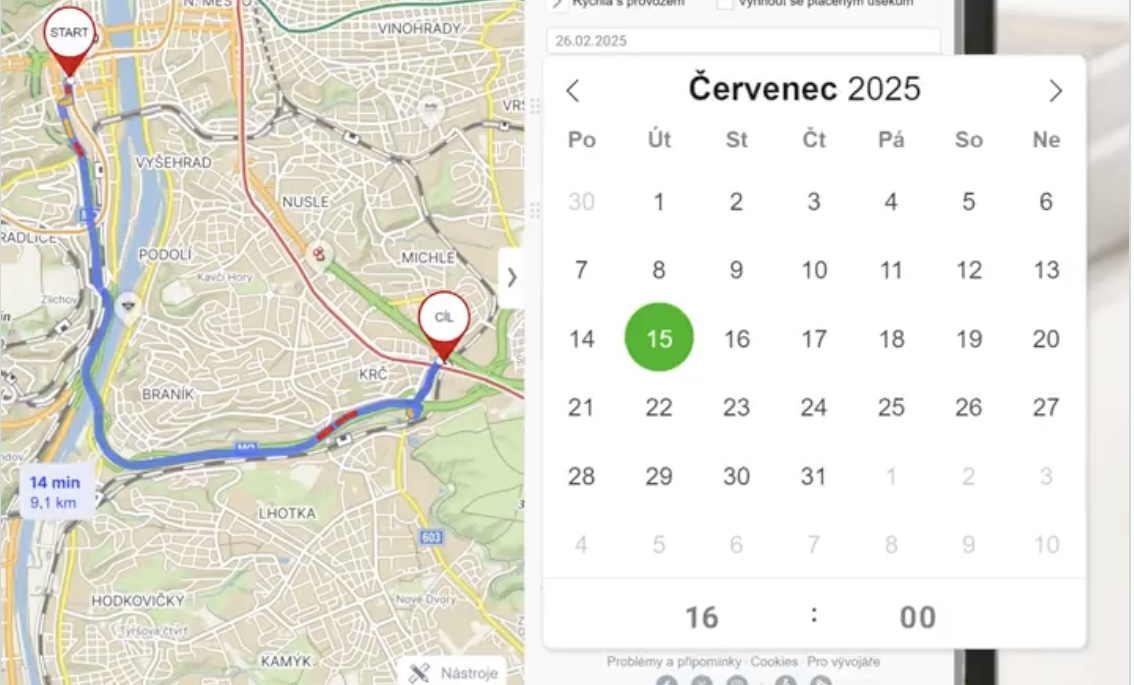
Task: Click the minutes value 00
Action: tap(918, 618)
